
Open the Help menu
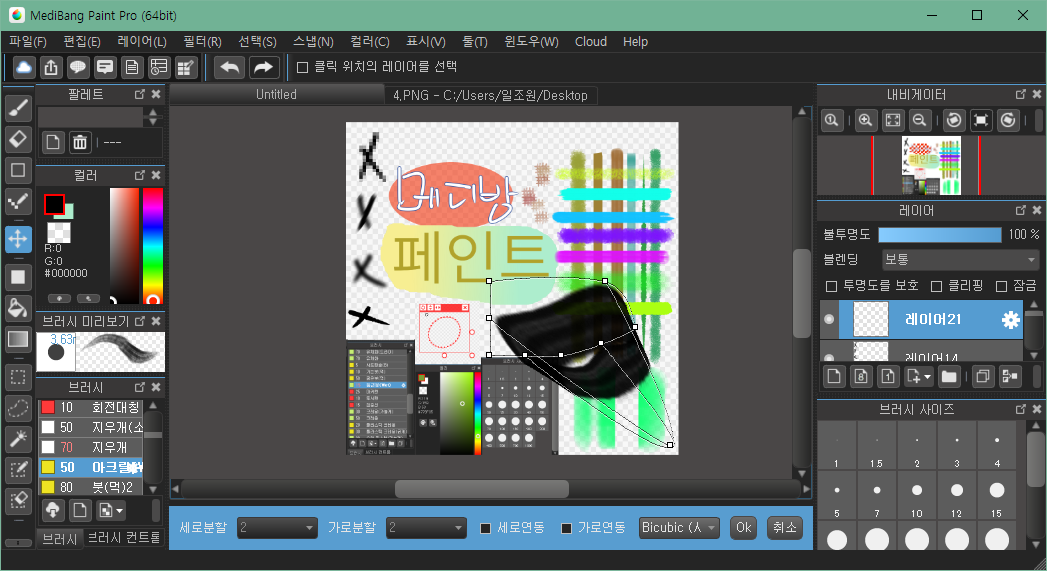point(635,41)
